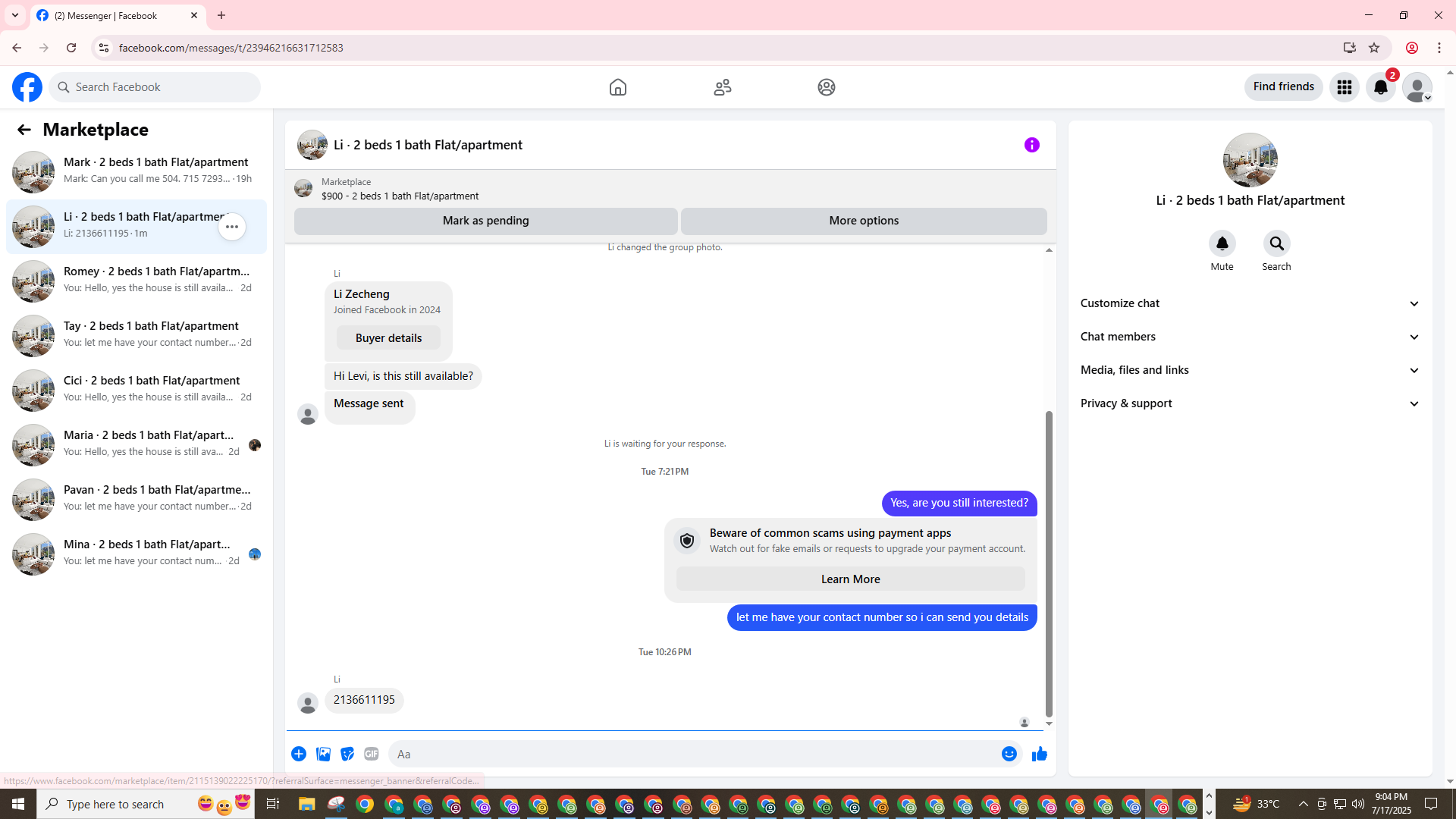Click Mark as pending button
Viewport: 1456px width, 819px height.
pos(486,221)
